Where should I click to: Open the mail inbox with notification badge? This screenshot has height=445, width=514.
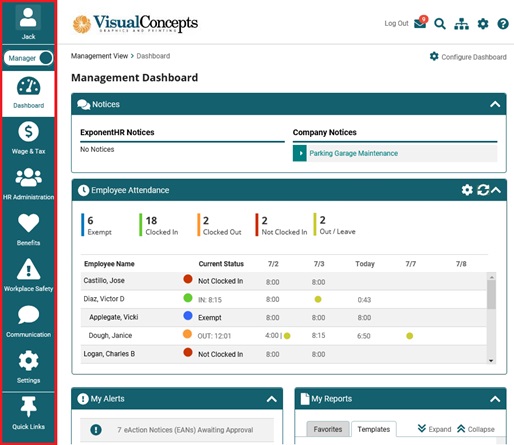click(x=420, y=23)
